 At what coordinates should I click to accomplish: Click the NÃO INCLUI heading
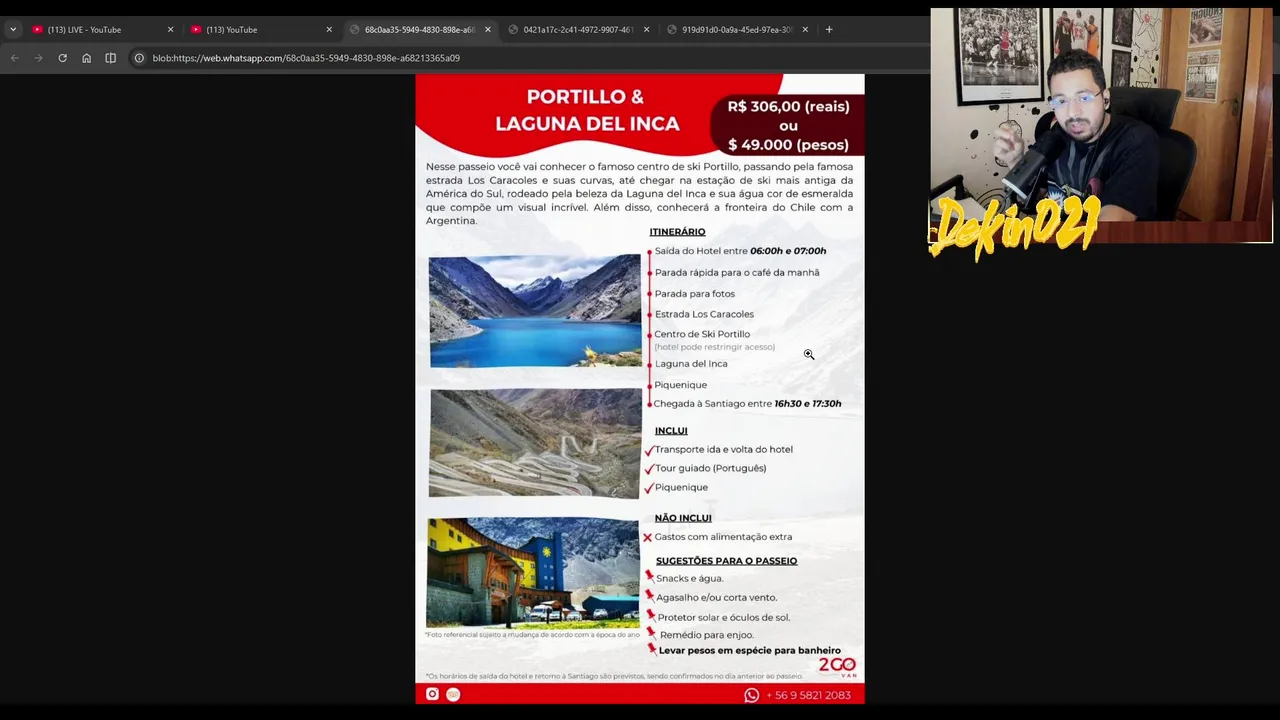click(683, 518)
